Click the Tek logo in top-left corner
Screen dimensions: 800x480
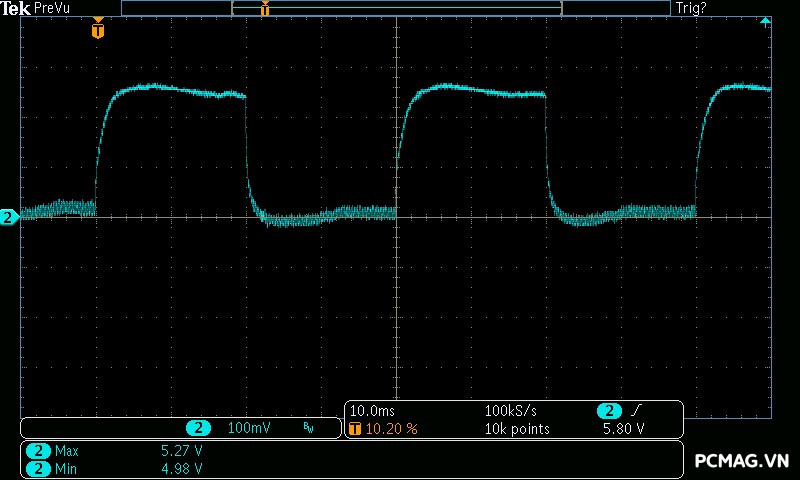point(17,8)
